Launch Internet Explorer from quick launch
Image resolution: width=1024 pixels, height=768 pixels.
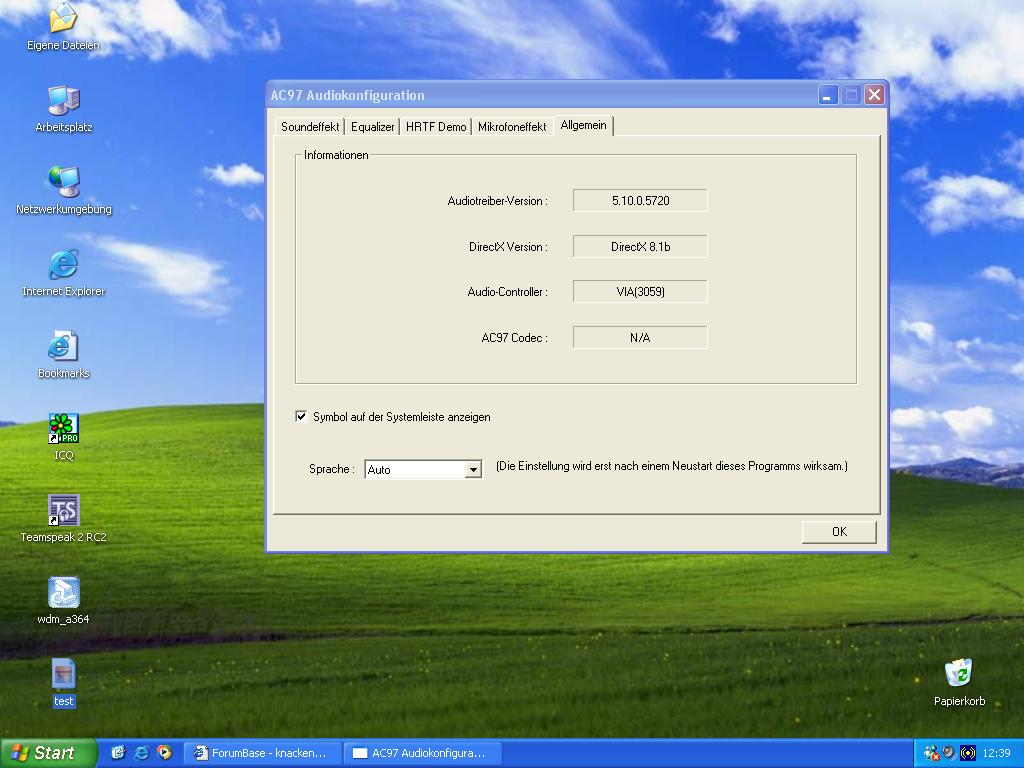[x=141, y=753]
